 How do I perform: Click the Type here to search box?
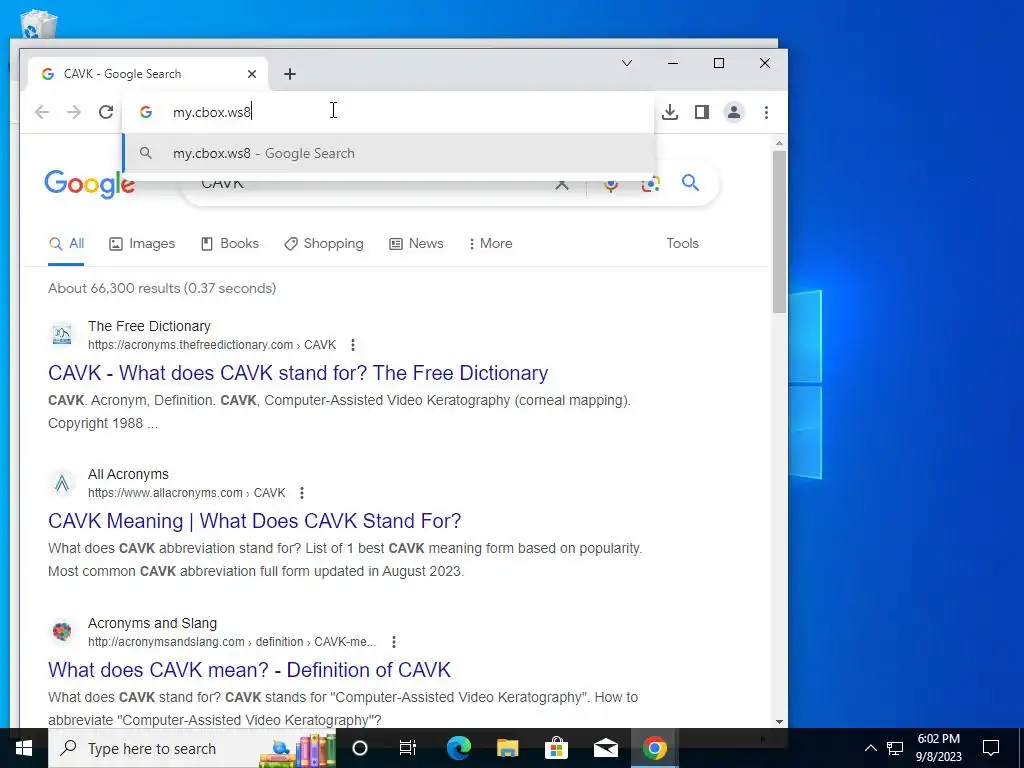point(191,748)
